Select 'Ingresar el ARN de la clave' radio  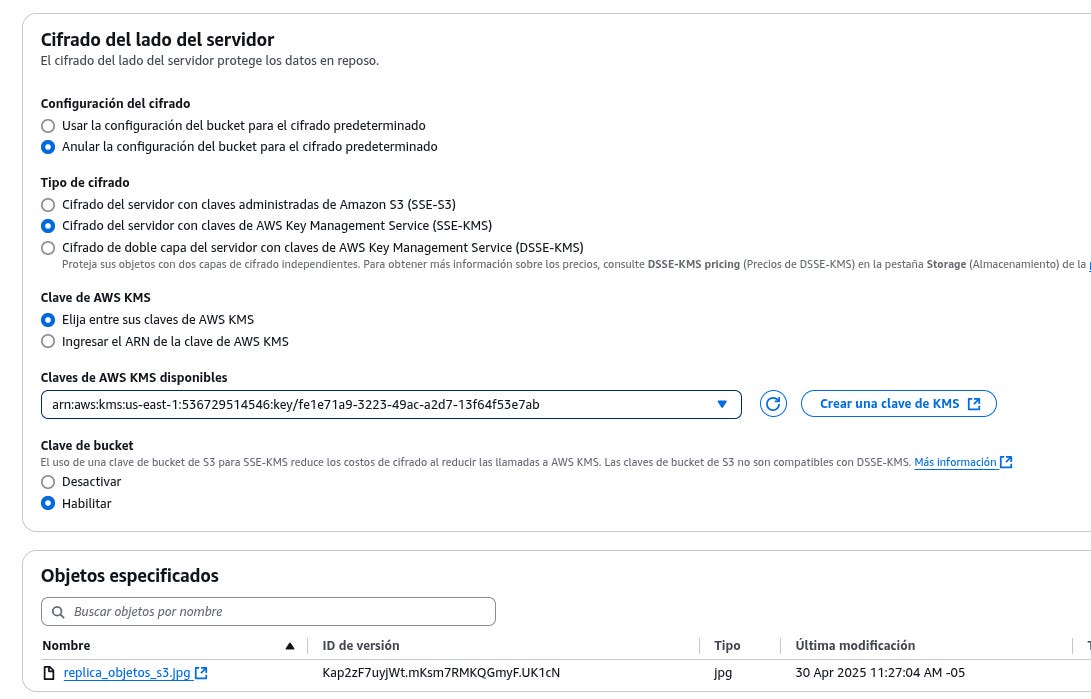point(48,342)
